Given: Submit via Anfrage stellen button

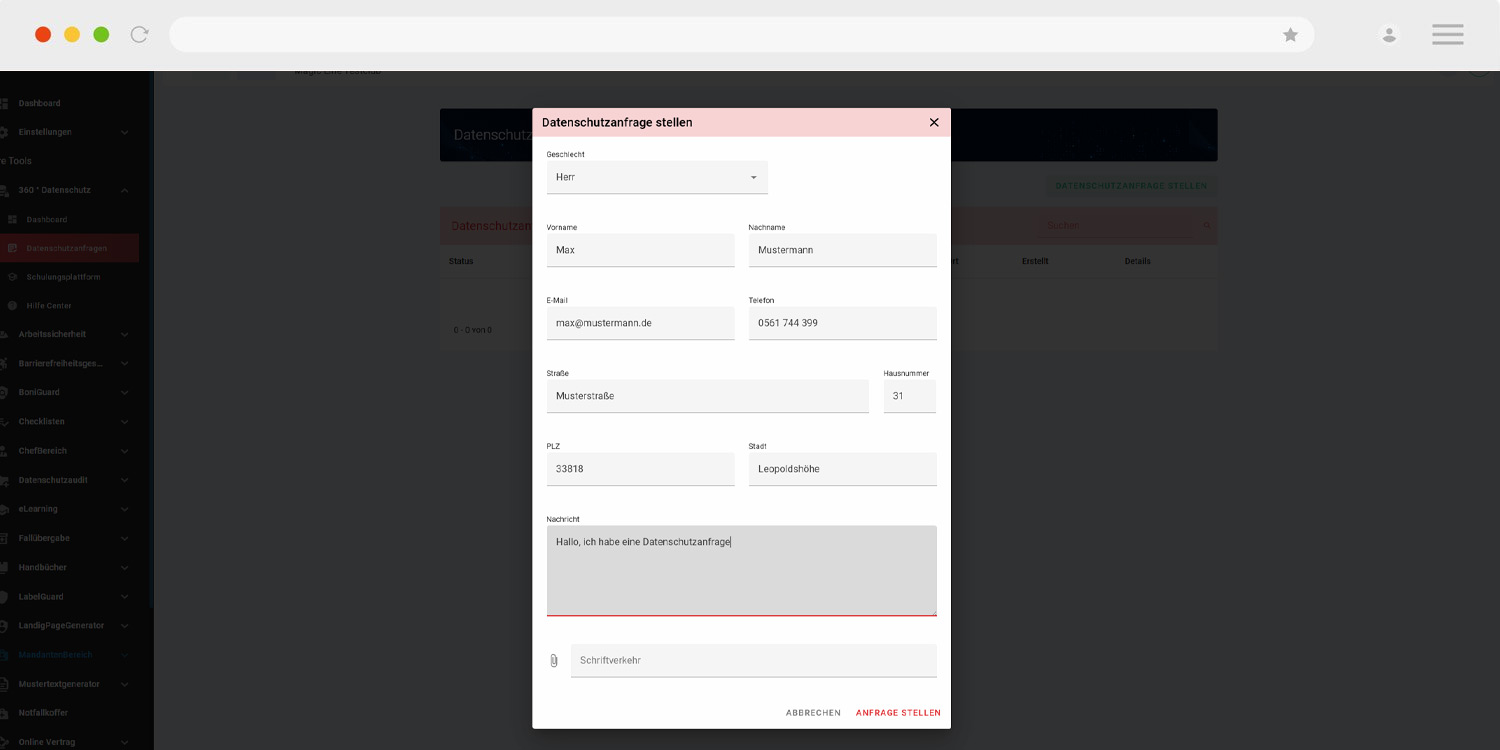Looking at the screenshot, I should (898, 713).
